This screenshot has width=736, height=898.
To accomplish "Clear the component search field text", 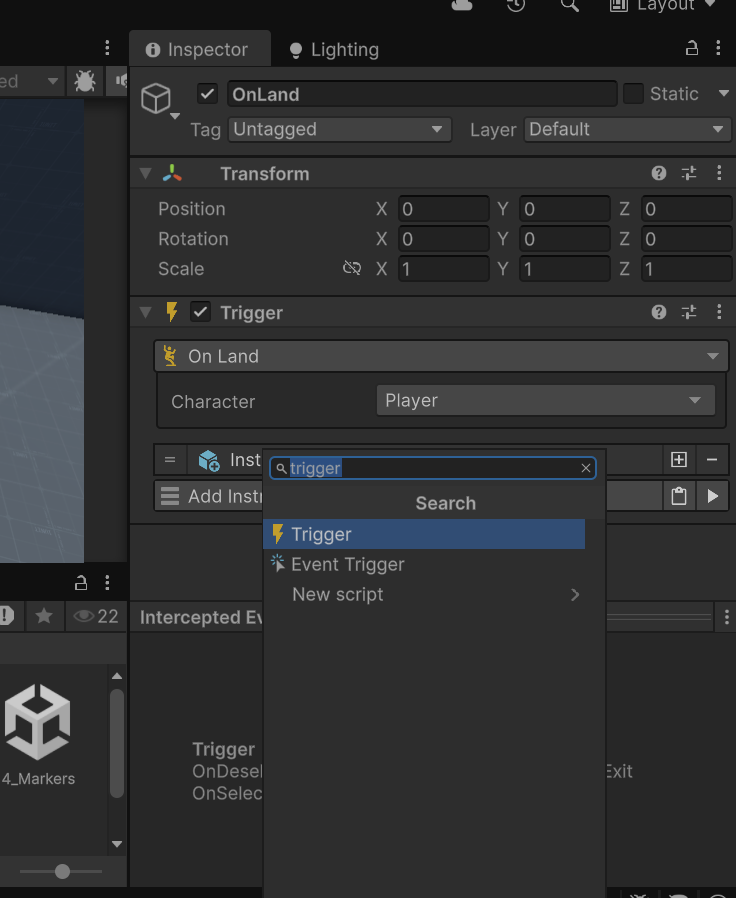I will pos(586,468).
